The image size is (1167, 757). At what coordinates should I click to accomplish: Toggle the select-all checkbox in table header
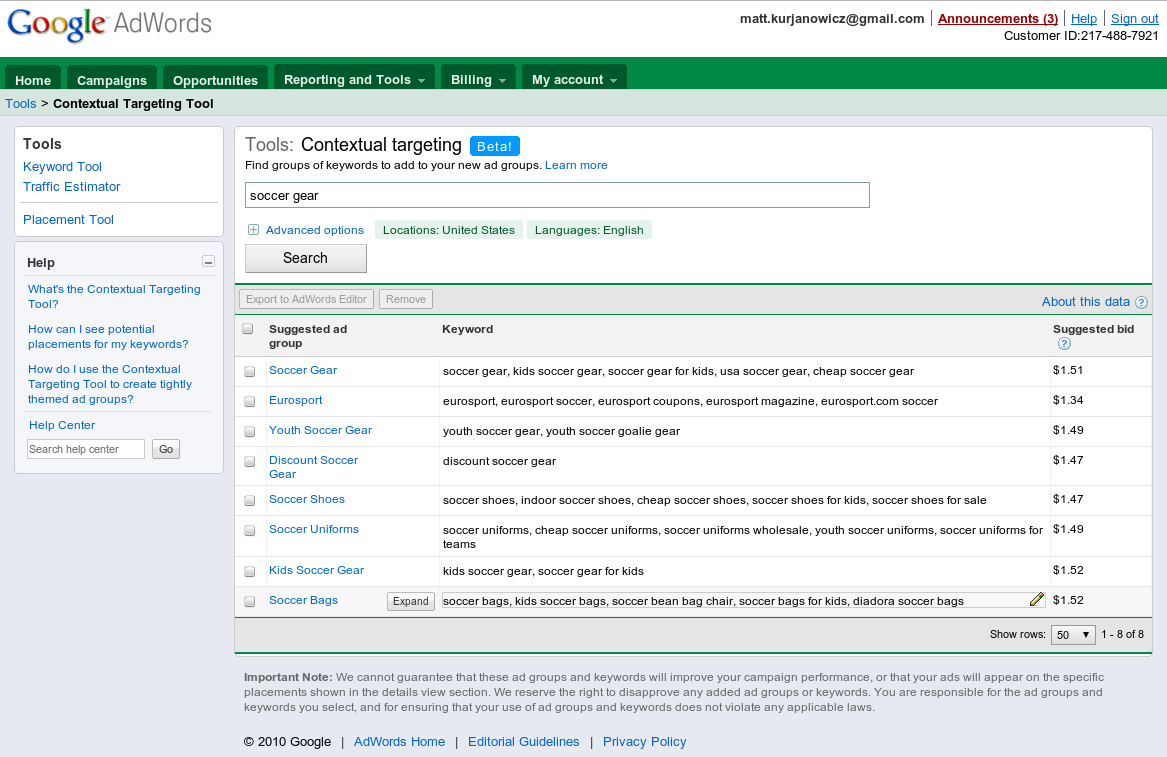(248, 329)
